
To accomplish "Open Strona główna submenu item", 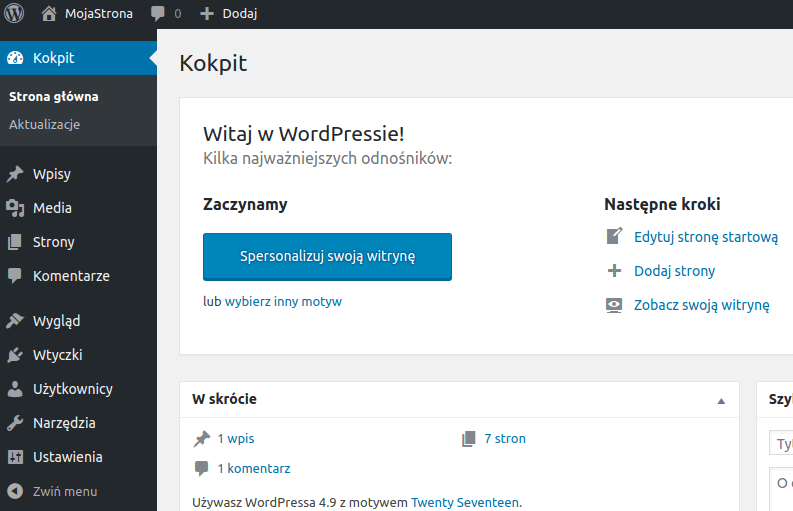I will tap(54, 97).
